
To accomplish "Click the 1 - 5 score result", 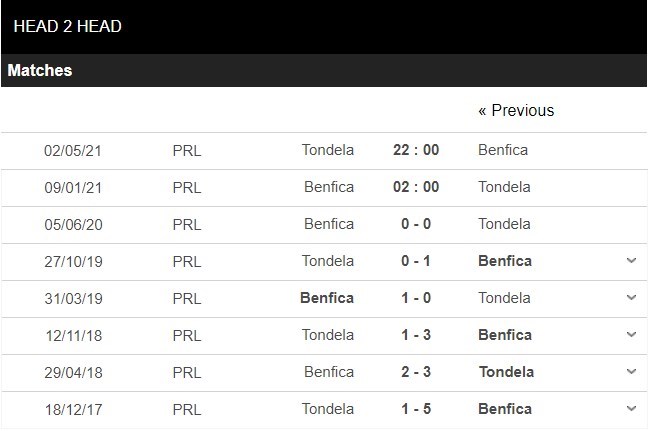I will (x=416, y=409).
